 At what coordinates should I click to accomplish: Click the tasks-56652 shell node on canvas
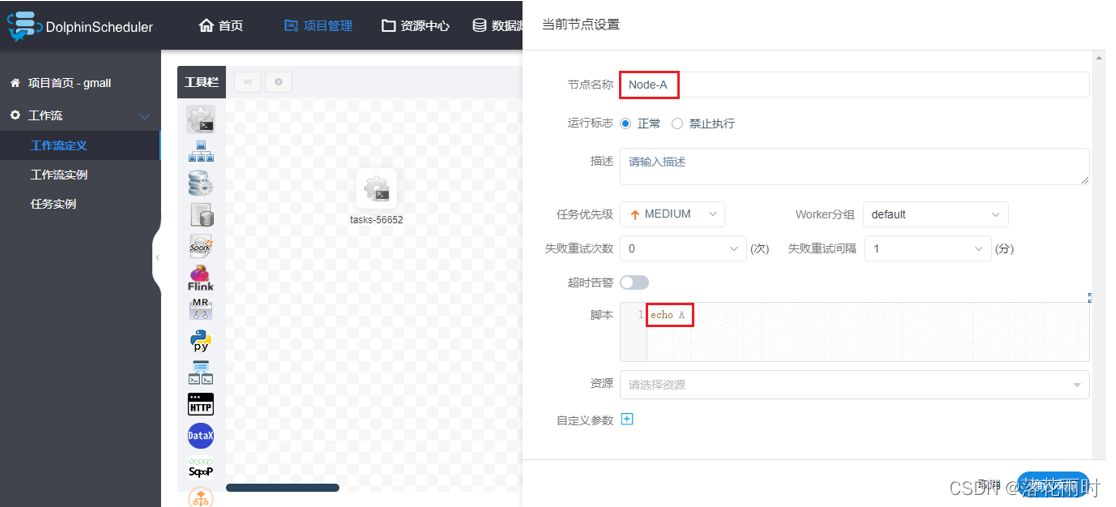[377, 189]
